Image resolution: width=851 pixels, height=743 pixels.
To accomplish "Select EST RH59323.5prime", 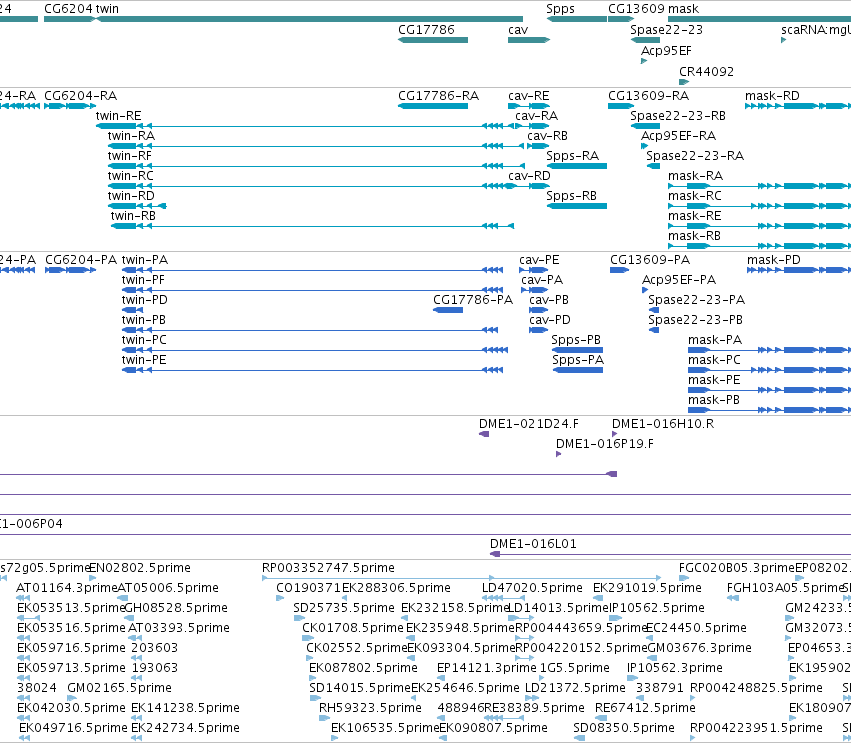I will click(x=370, y=708).
